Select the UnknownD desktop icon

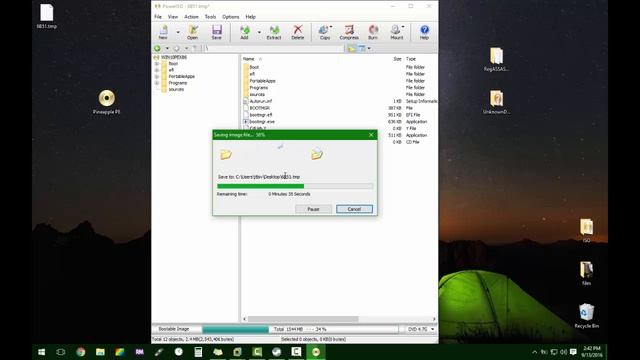point(496,102)
